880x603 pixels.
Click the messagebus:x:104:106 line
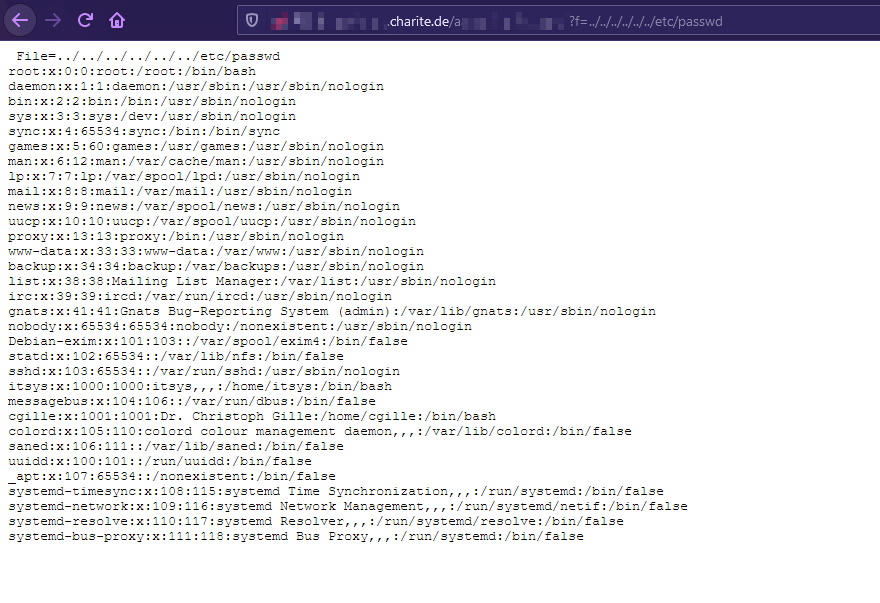pos(192,401)
